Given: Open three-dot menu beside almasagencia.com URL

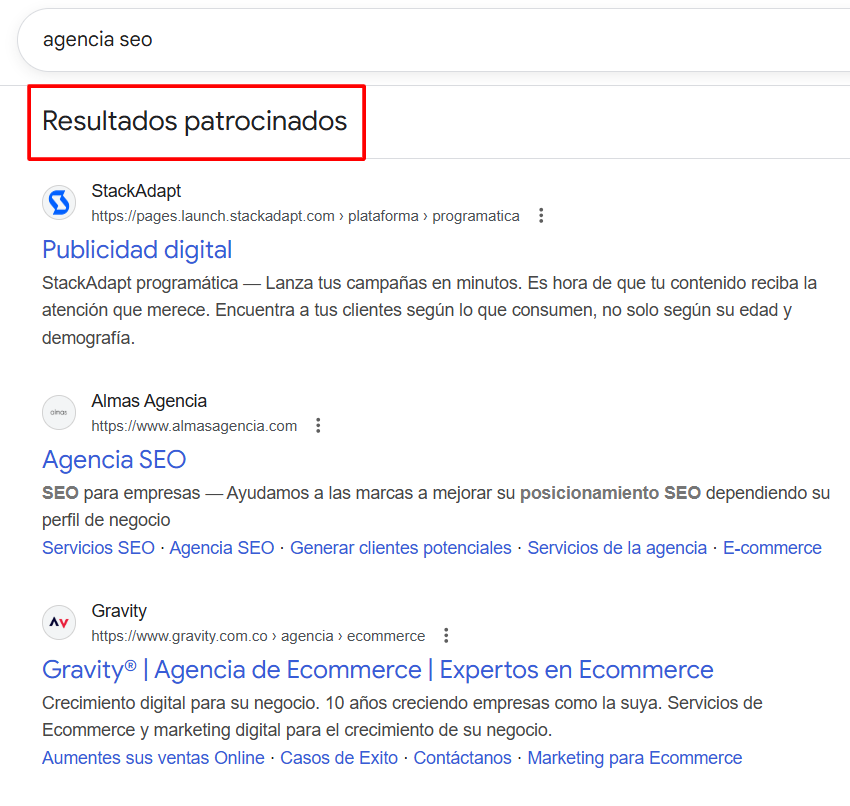Looking at the screenshot, I should (318, 426).
